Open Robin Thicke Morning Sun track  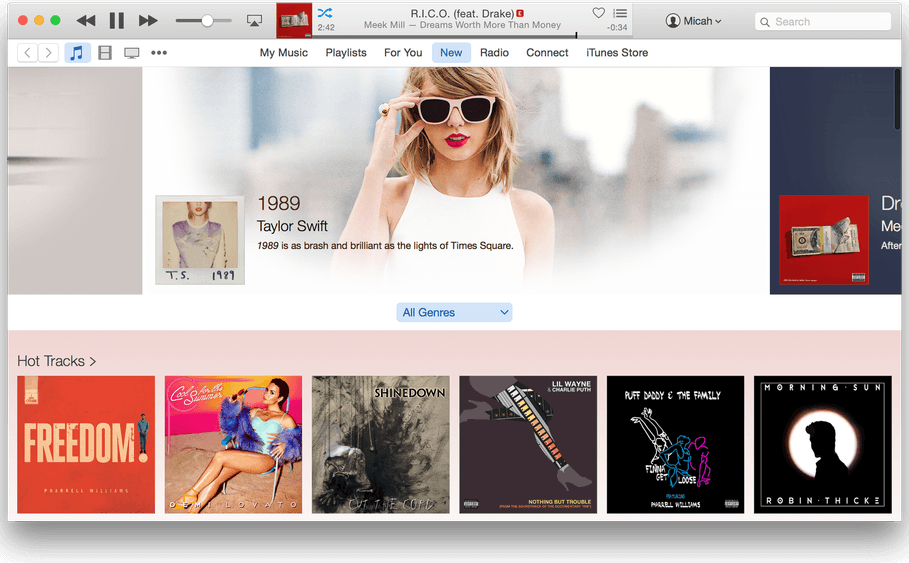pos(823,445)
